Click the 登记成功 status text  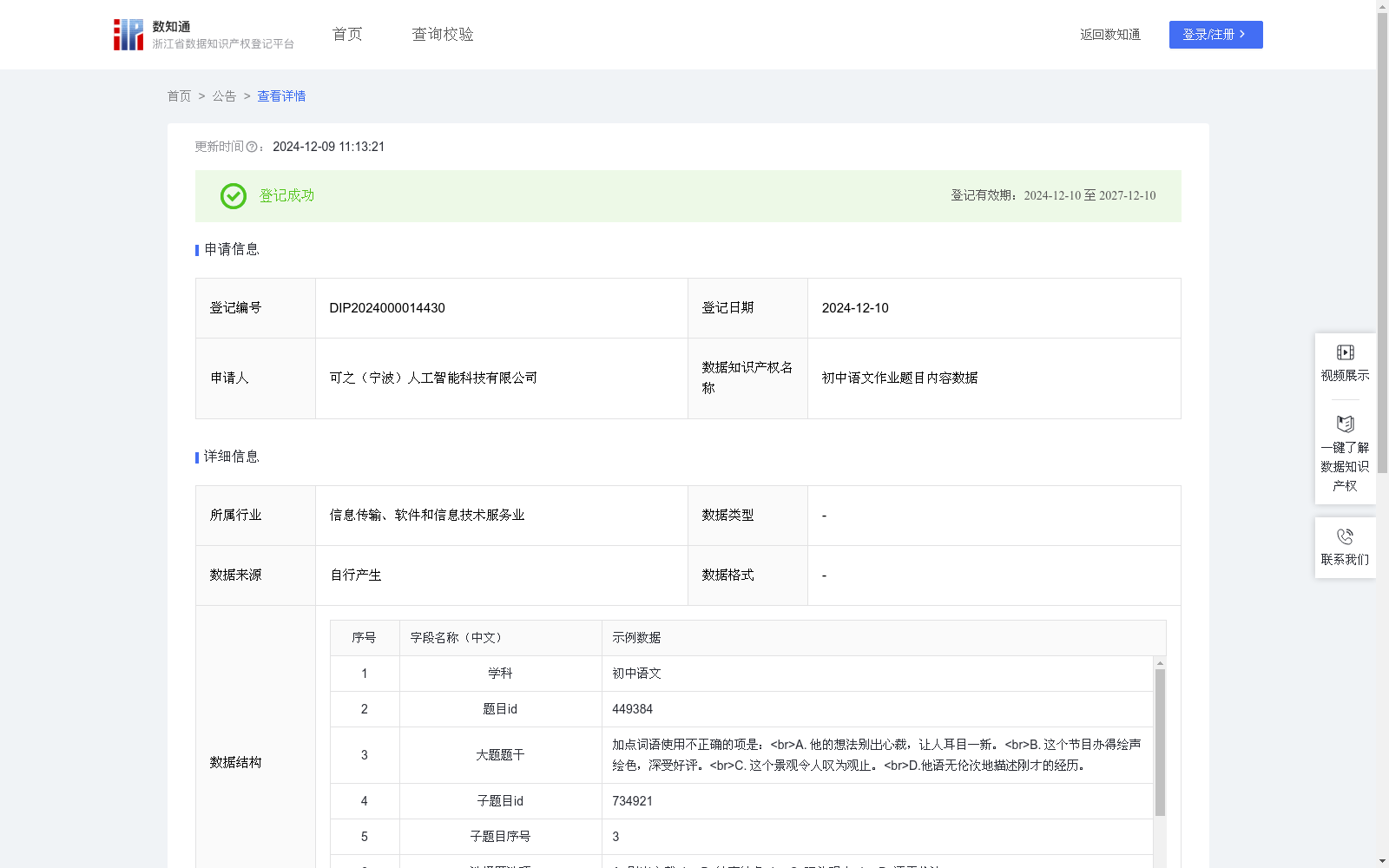(286, 196)
